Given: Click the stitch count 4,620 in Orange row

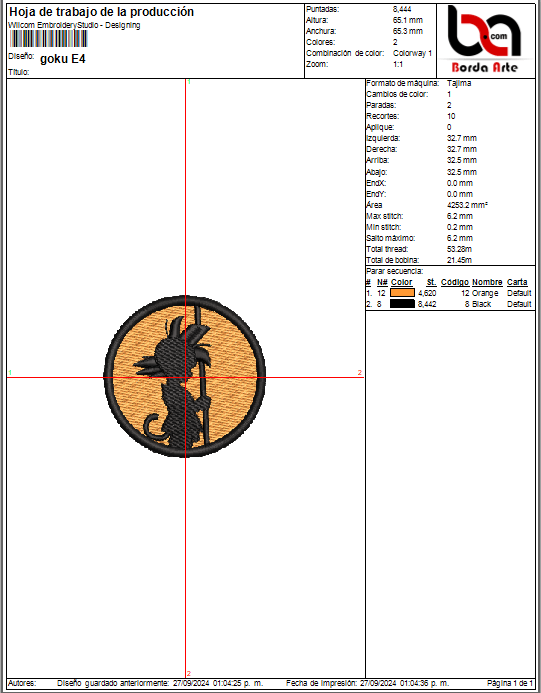Looking at the screenshot, I should click(427, 293).
